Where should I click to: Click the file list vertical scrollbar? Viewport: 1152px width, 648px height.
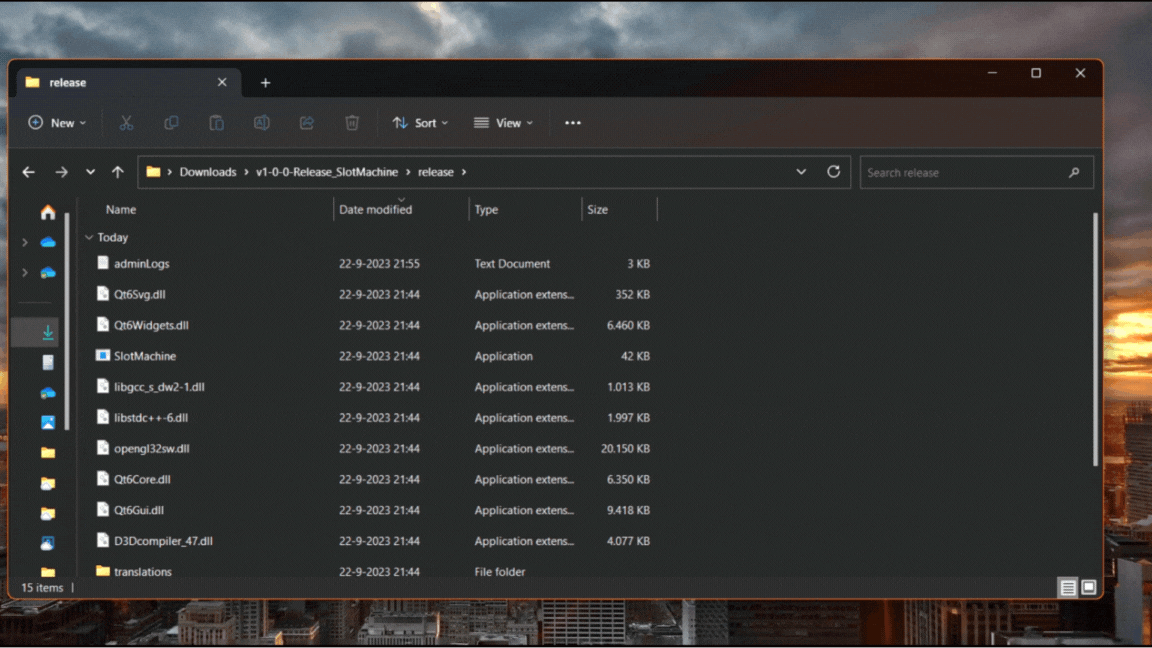pos(1095,339)
